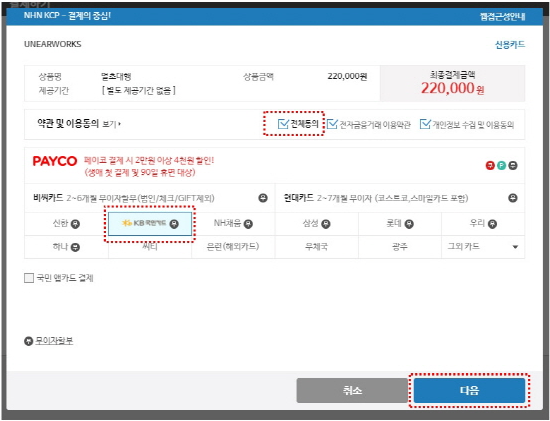Click the info icon beside 현대카드 installment text
The width and height of the screenshot is (550, 421).
point(513,198)
